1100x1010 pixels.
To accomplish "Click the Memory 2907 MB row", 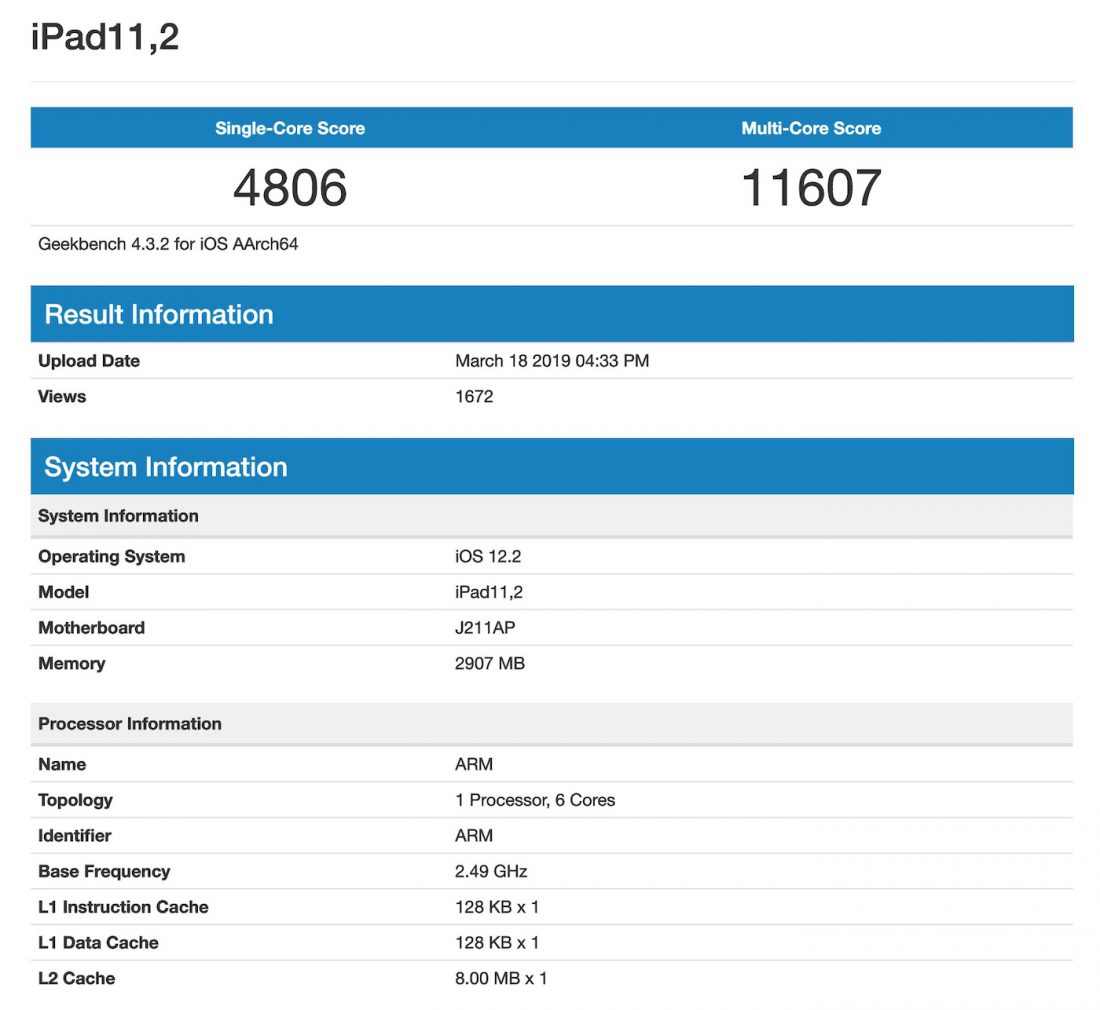I will pyautogui.click(x=489, y=663).
